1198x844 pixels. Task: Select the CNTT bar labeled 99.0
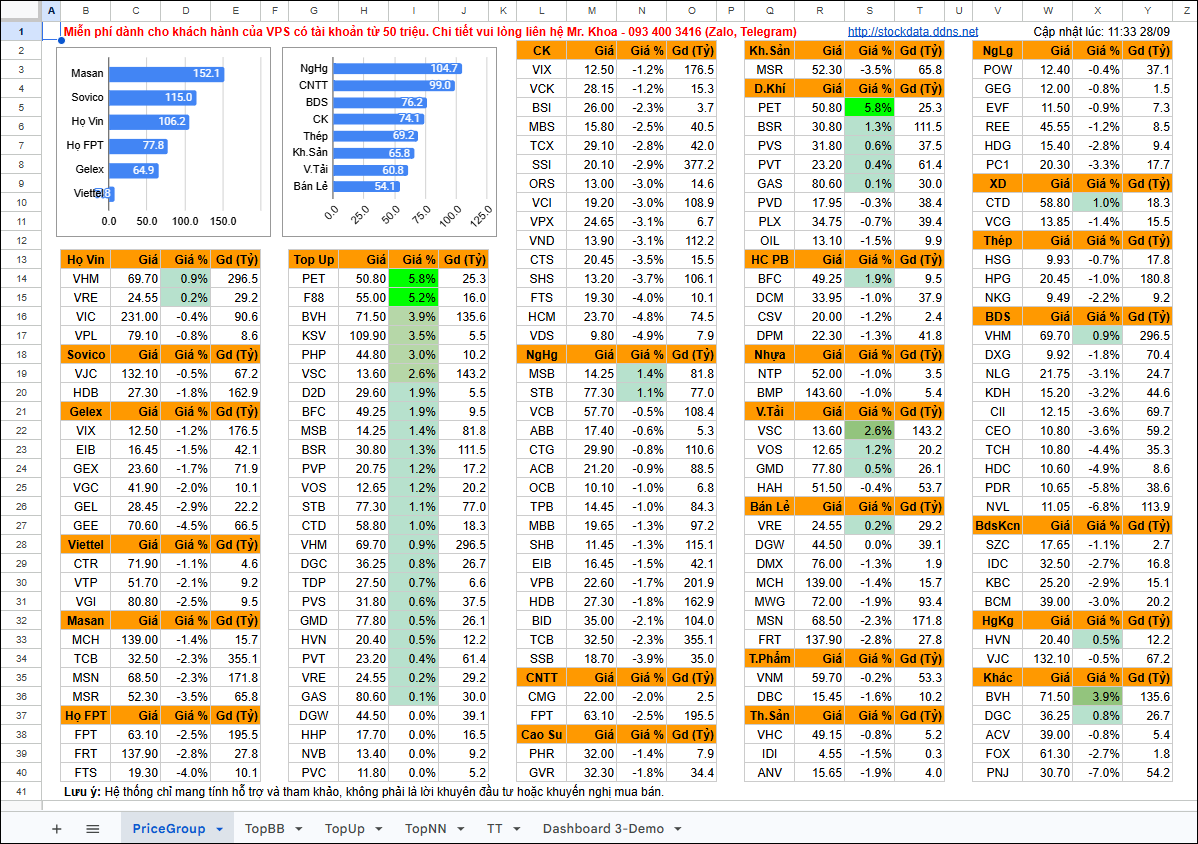(393, 86)
